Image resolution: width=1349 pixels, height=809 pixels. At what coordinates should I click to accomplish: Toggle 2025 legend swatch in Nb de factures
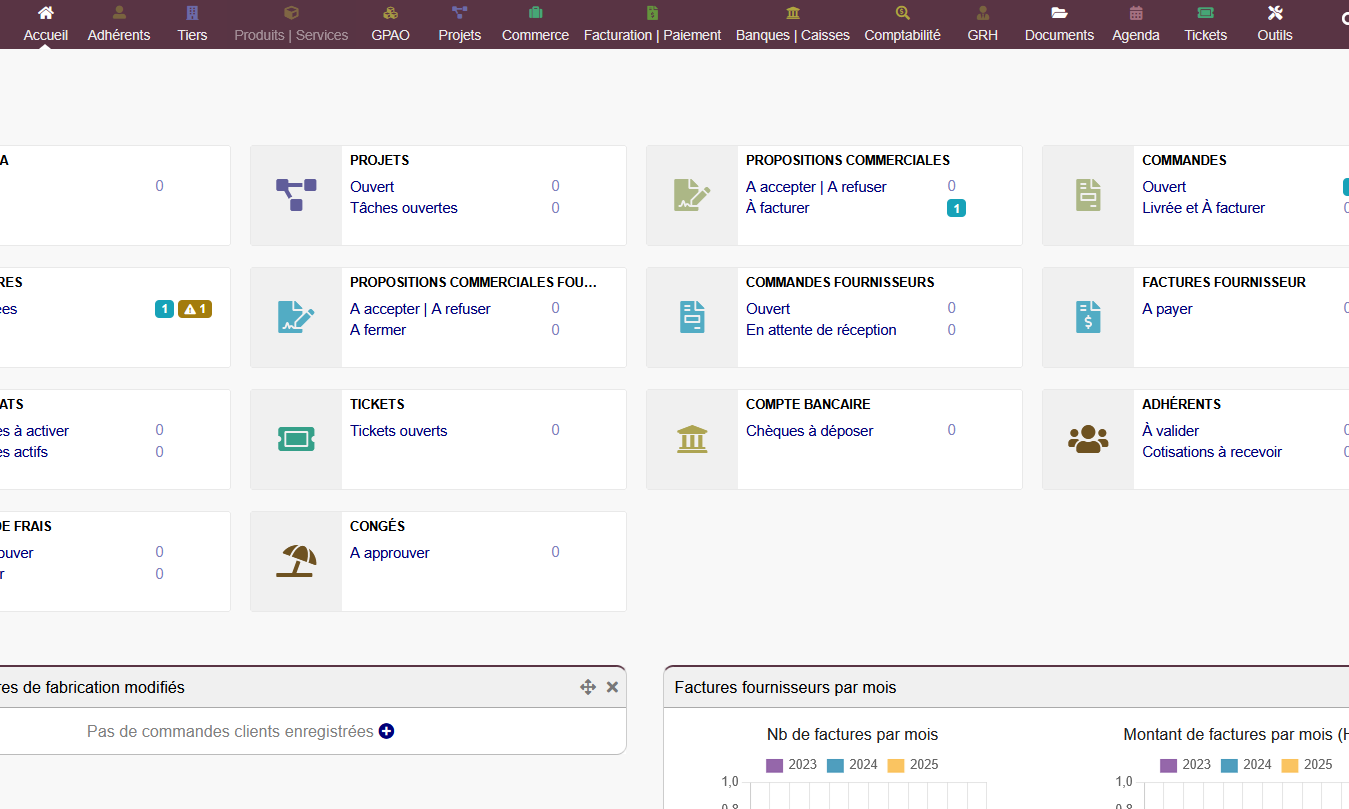[896, 765]
